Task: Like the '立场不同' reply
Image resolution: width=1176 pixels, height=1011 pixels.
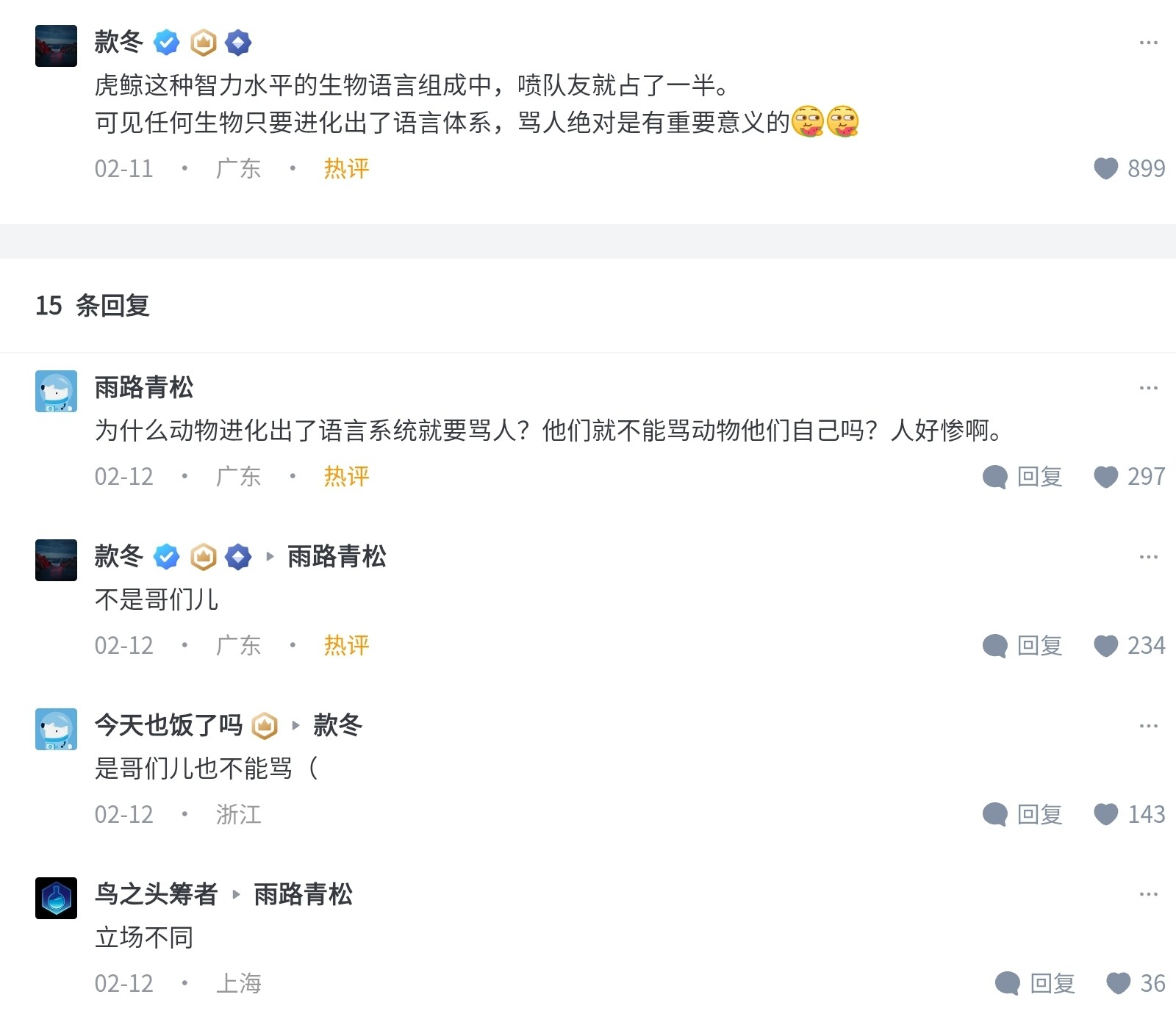Action: point(1118,983)
